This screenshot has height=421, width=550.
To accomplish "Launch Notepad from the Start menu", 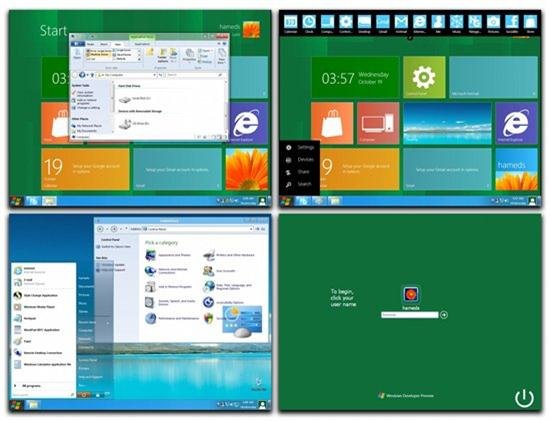I will 25,319.
